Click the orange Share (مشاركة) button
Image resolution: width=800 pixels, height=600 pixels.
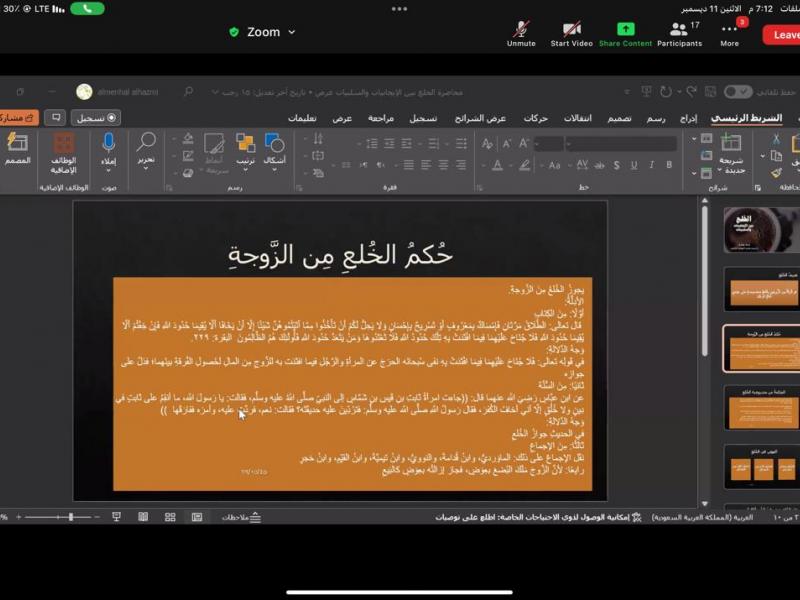[20, 118]
